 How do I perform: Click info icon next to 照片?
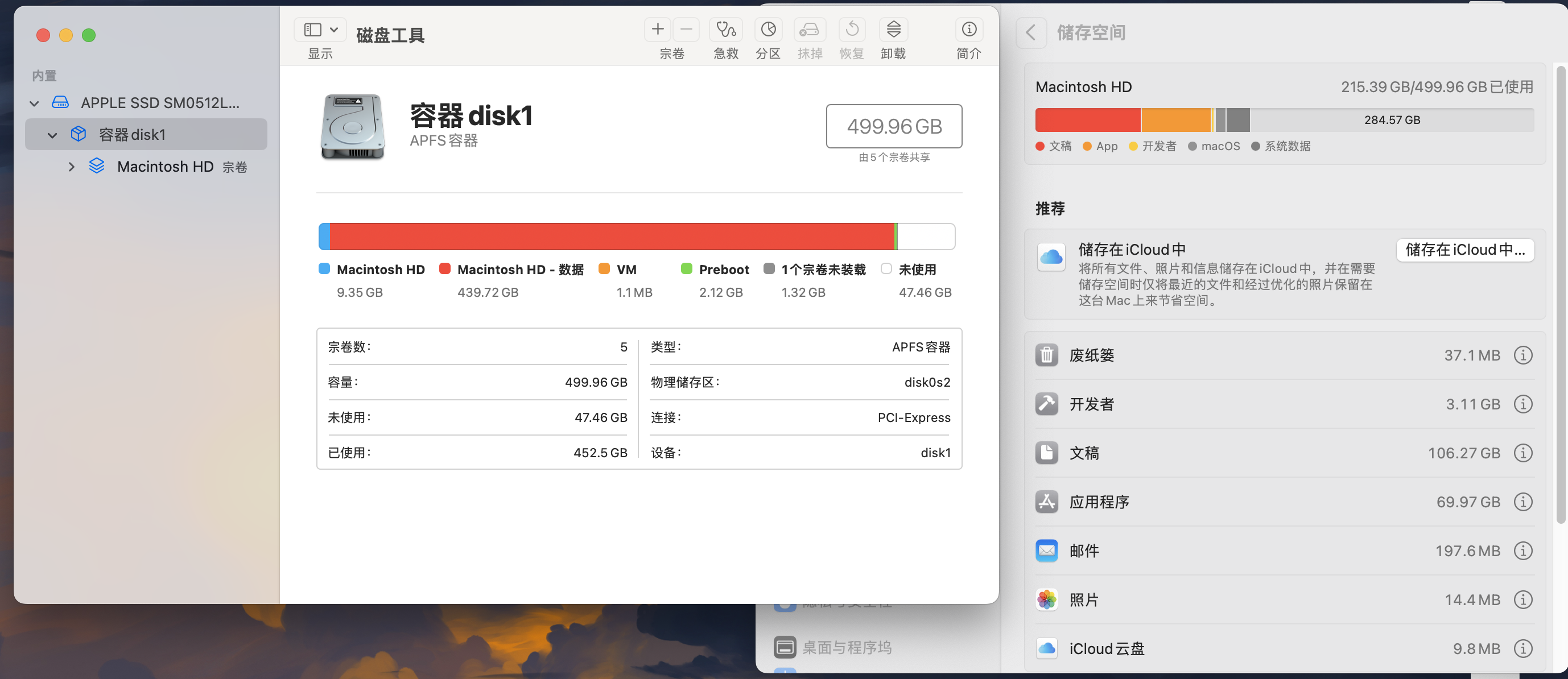1522,600
